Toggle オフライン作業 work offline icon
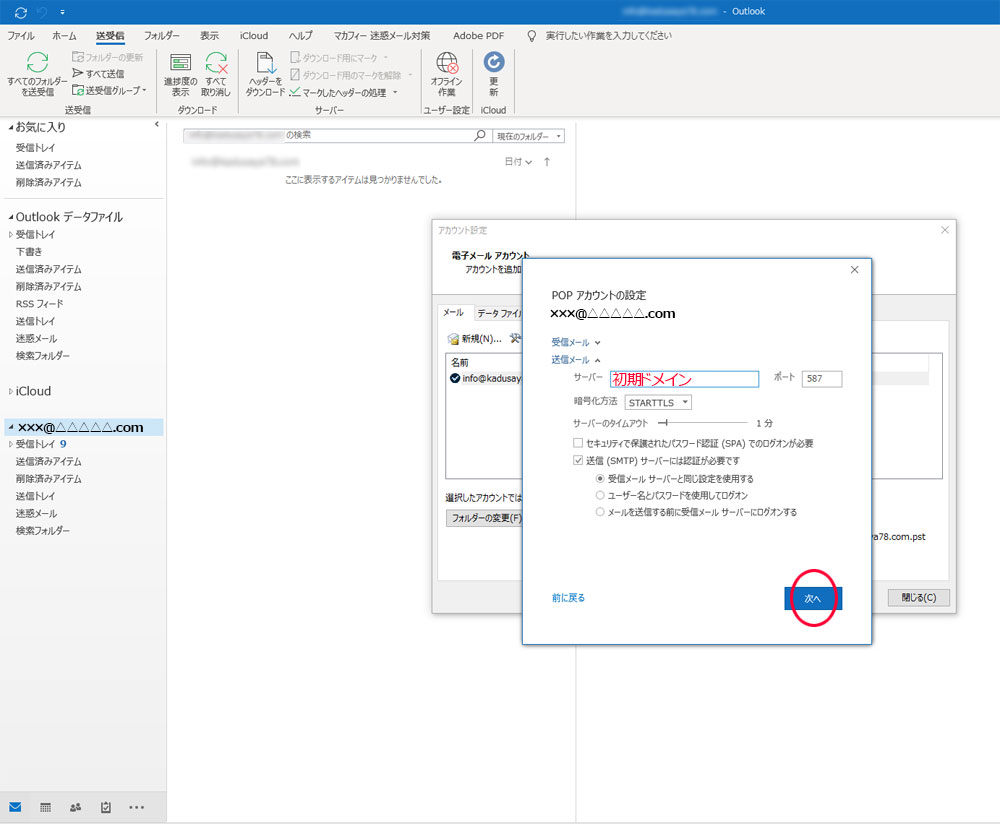The height and width of the screenshot is (824, 1000). (x=446, y=63)
